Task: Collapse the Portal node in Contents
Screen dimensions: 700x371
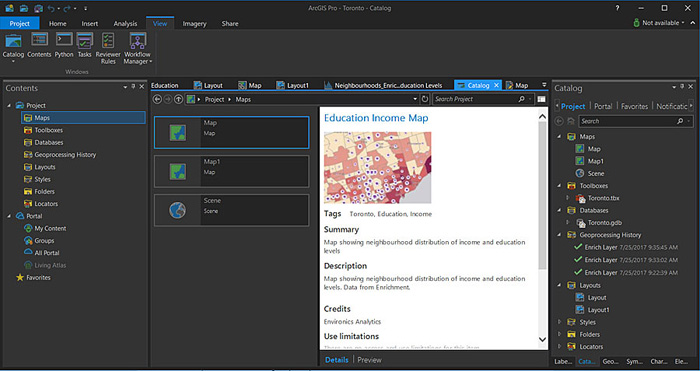Action: [x=9, y=216]
